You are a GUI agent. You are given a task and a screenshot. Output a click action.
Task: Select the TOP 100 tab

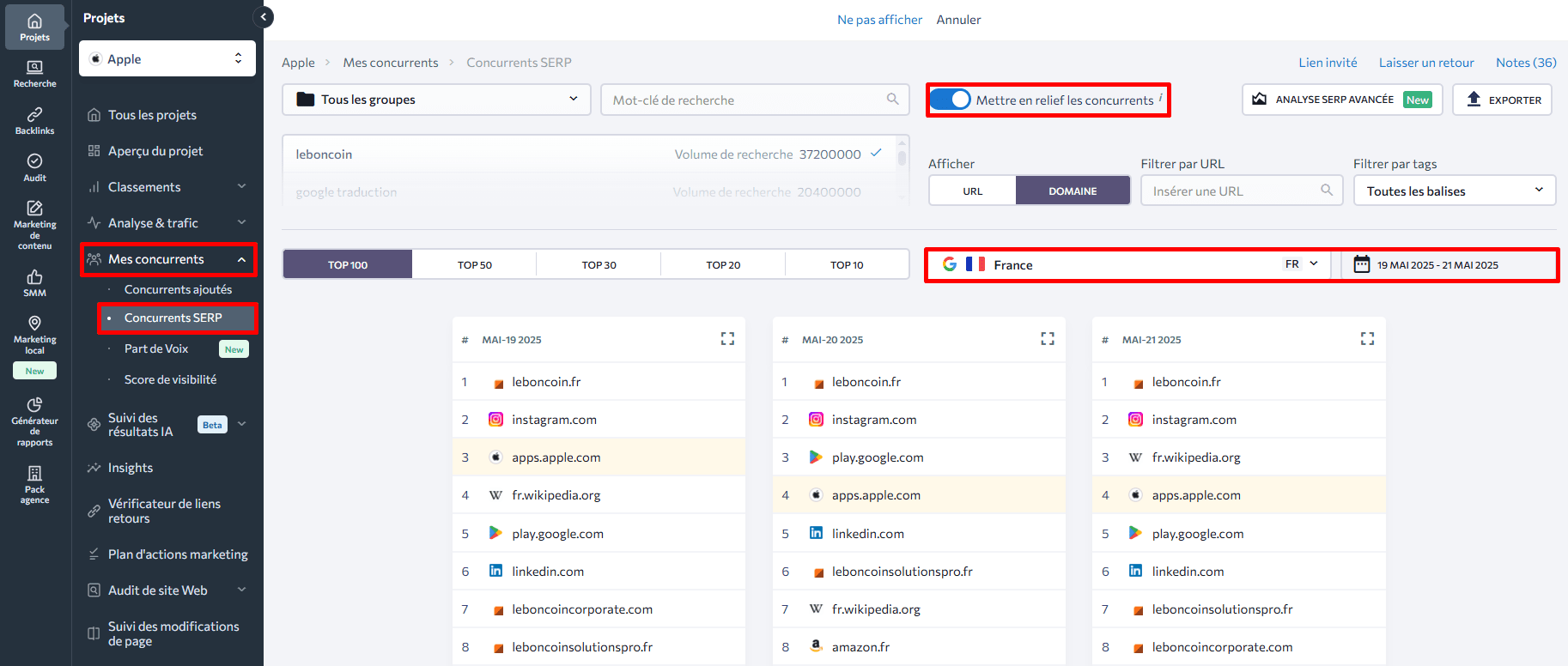pyautogui.click(x=348, y=264)
